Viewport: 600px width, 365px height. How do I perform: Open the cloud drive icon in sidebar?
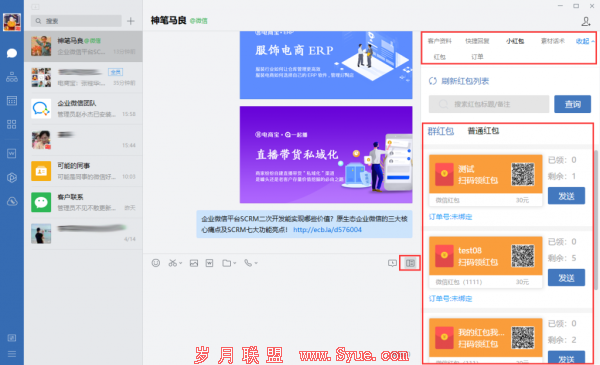coord(12,201)
